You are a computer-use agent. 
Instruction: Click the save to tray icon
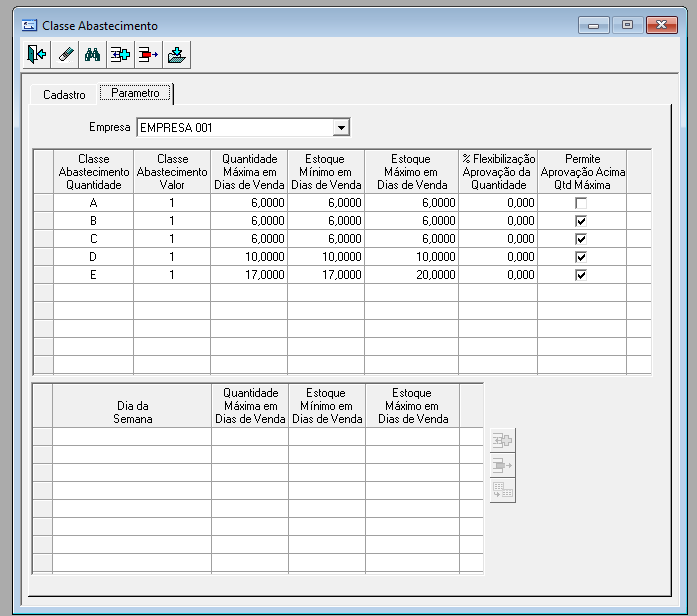[x=176, y=55]
